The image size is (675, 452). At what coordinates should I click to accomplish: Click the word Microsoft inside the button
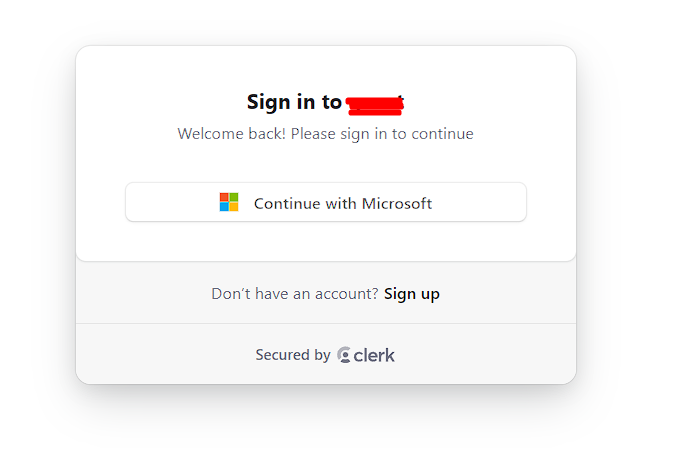pyautogui.click(x=396, y=203)
